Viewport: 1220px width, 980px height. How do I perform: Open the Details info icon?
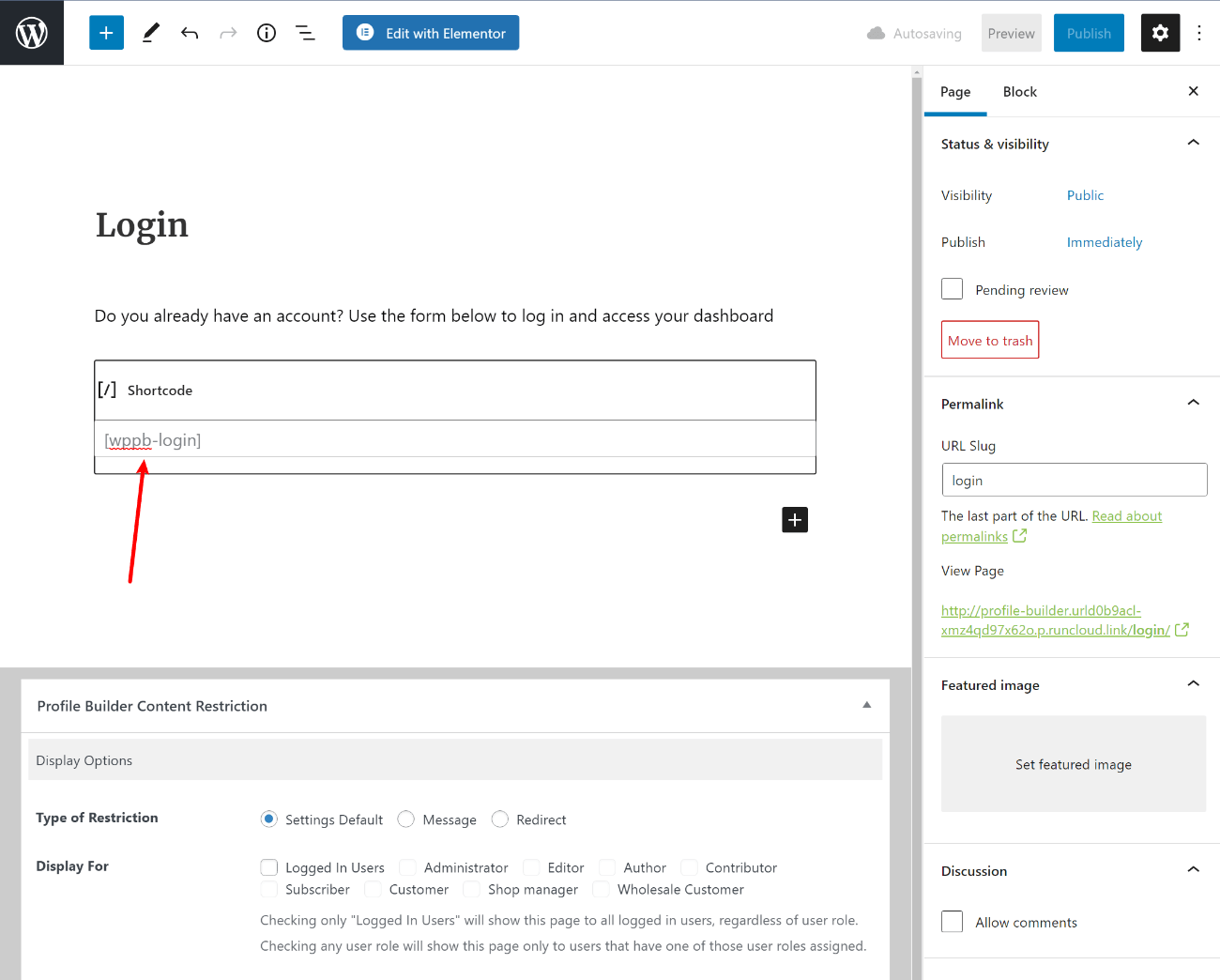[267, 33]
